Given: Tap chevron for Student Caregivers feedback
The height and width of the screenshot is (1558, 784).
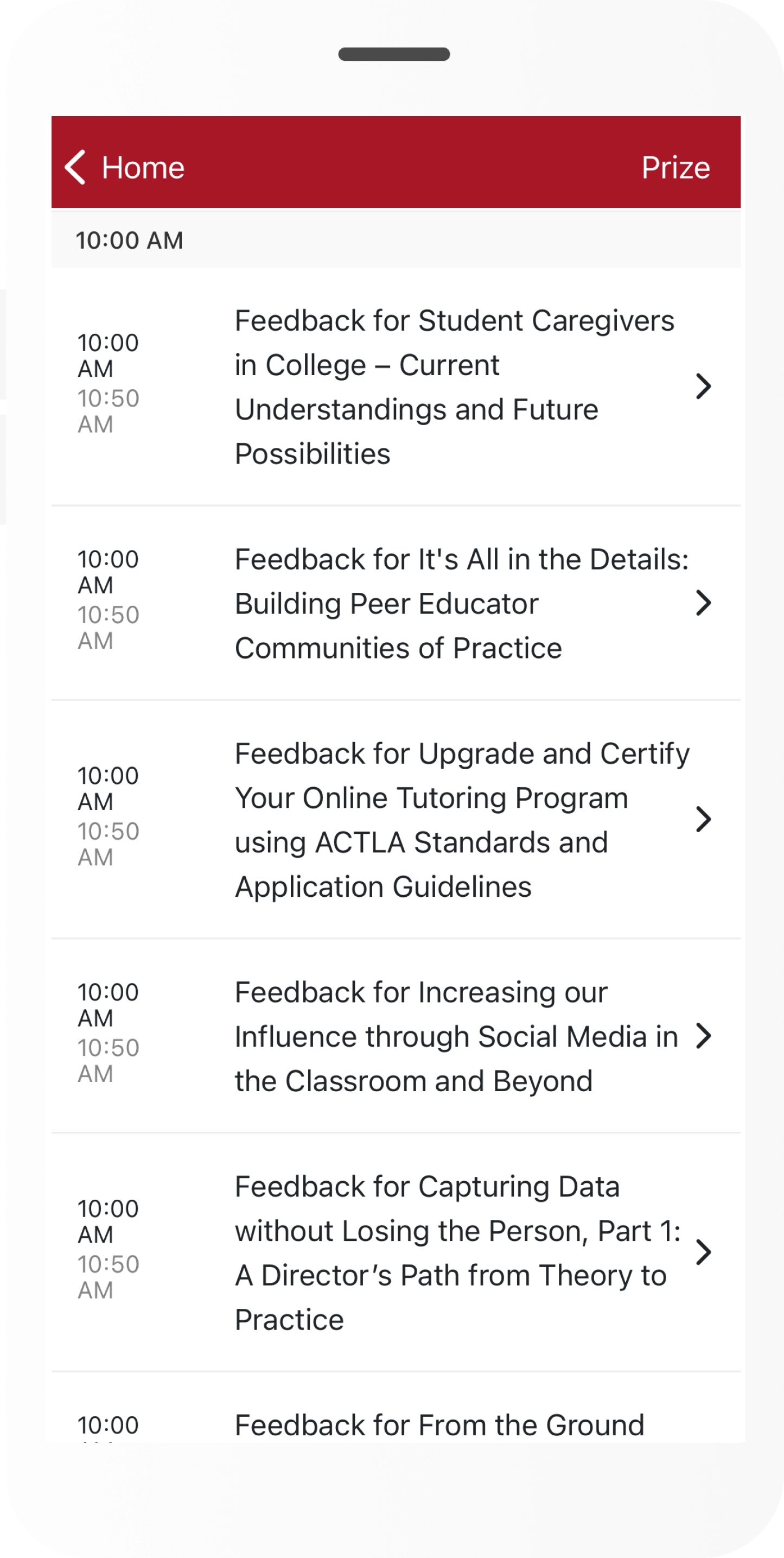Looking at the screenshot, I should pos(703,387).
